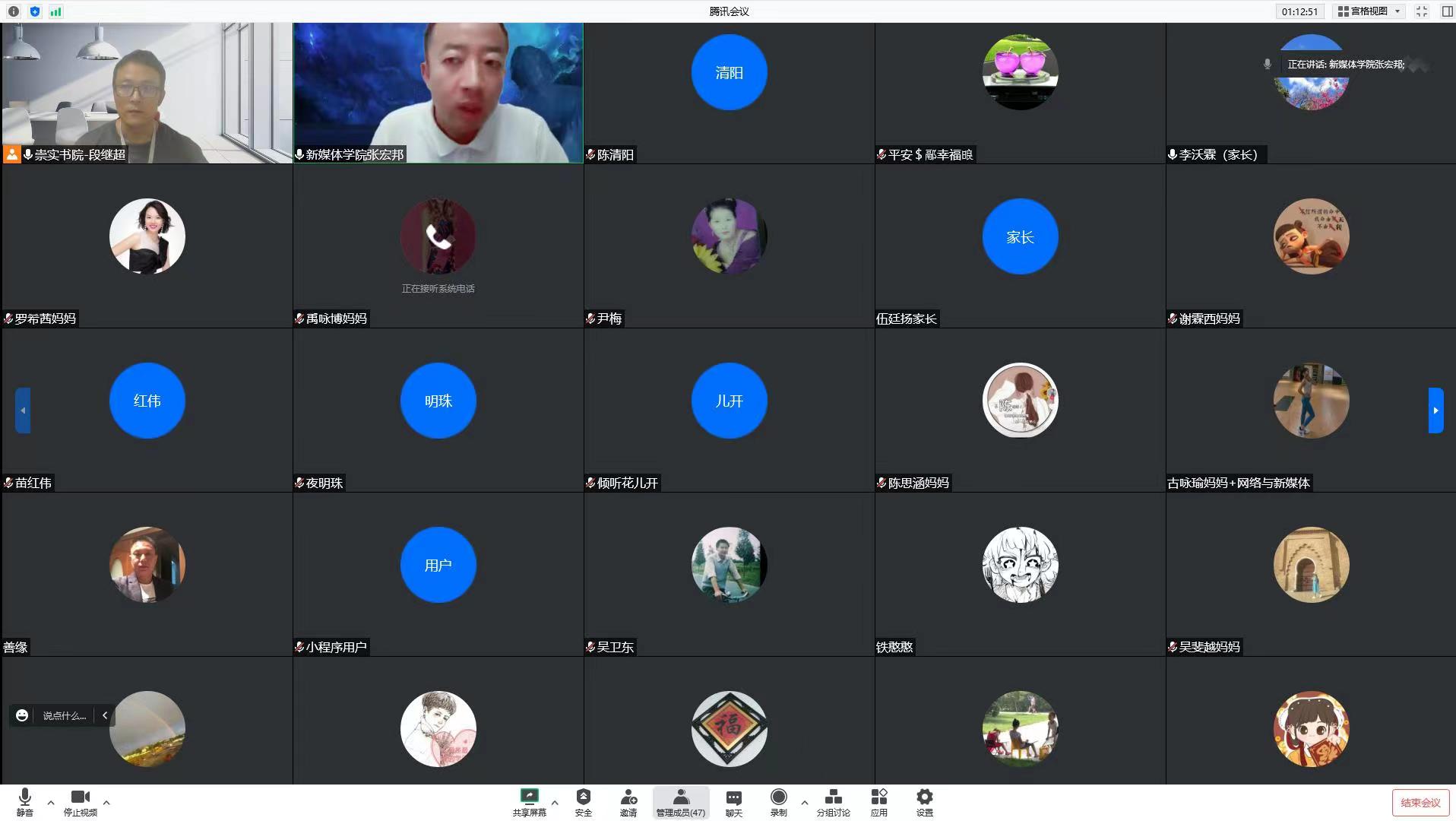Open breakout rooms (分组讨论)
Image resolution: width=1456 pixels, height=821 pixels.
point(833,802)
